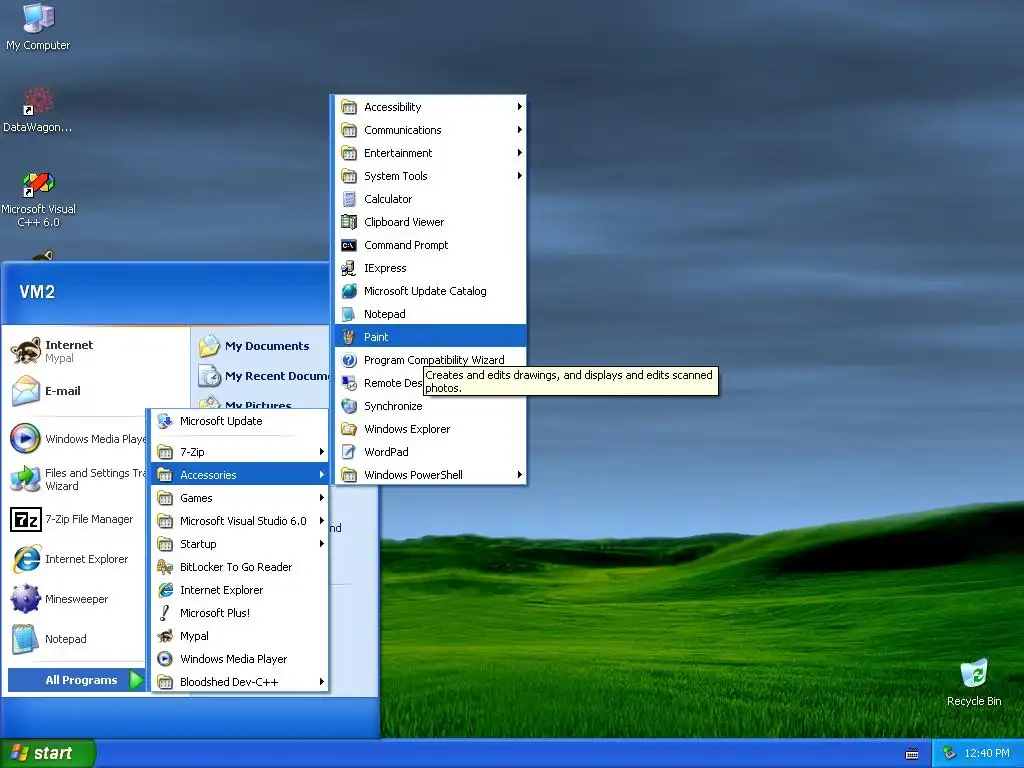Expand the Windows PowerShell submenu arrow
This screenshot has width=1024, height=768.
coord(519,475)
